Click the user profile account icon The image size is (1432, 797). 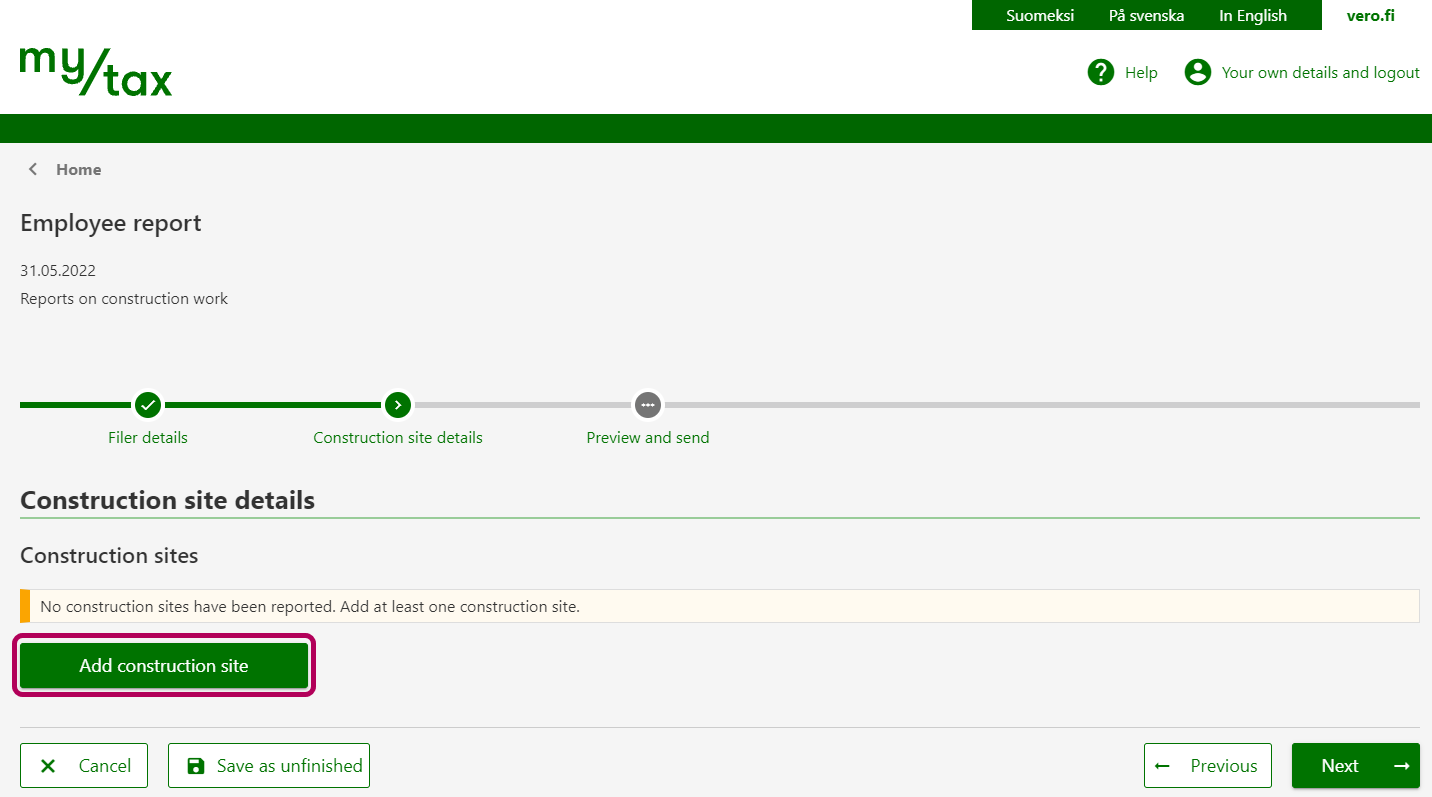[1197, 72]
